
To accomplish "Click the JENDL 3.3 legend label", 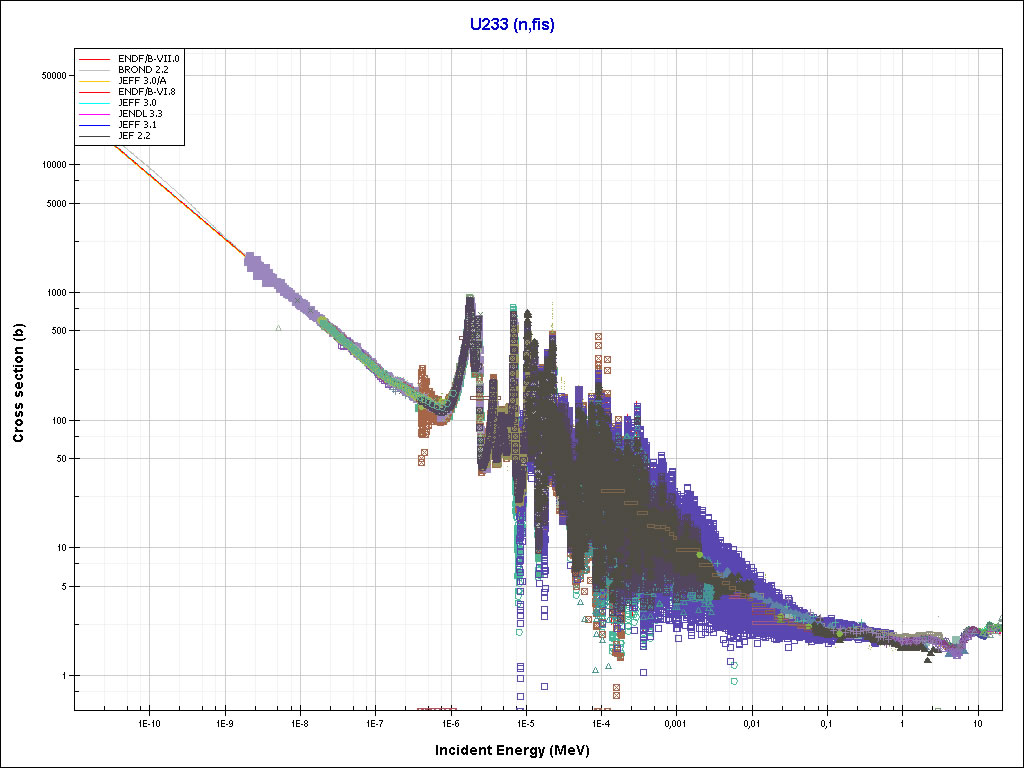I will point(140,113).
